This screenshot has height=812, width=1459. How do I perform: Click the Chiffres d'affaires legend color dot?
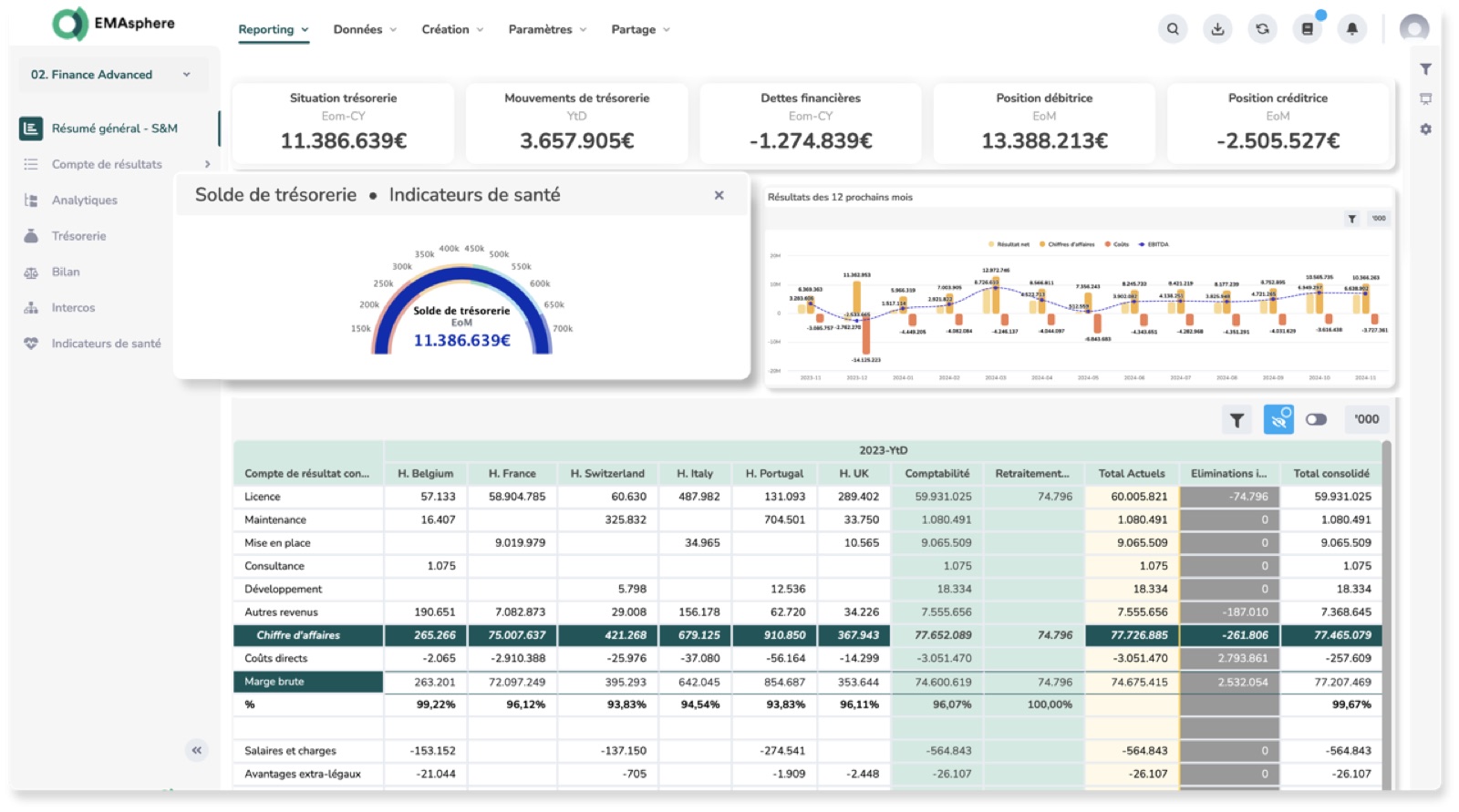[x=1042, y=244]
